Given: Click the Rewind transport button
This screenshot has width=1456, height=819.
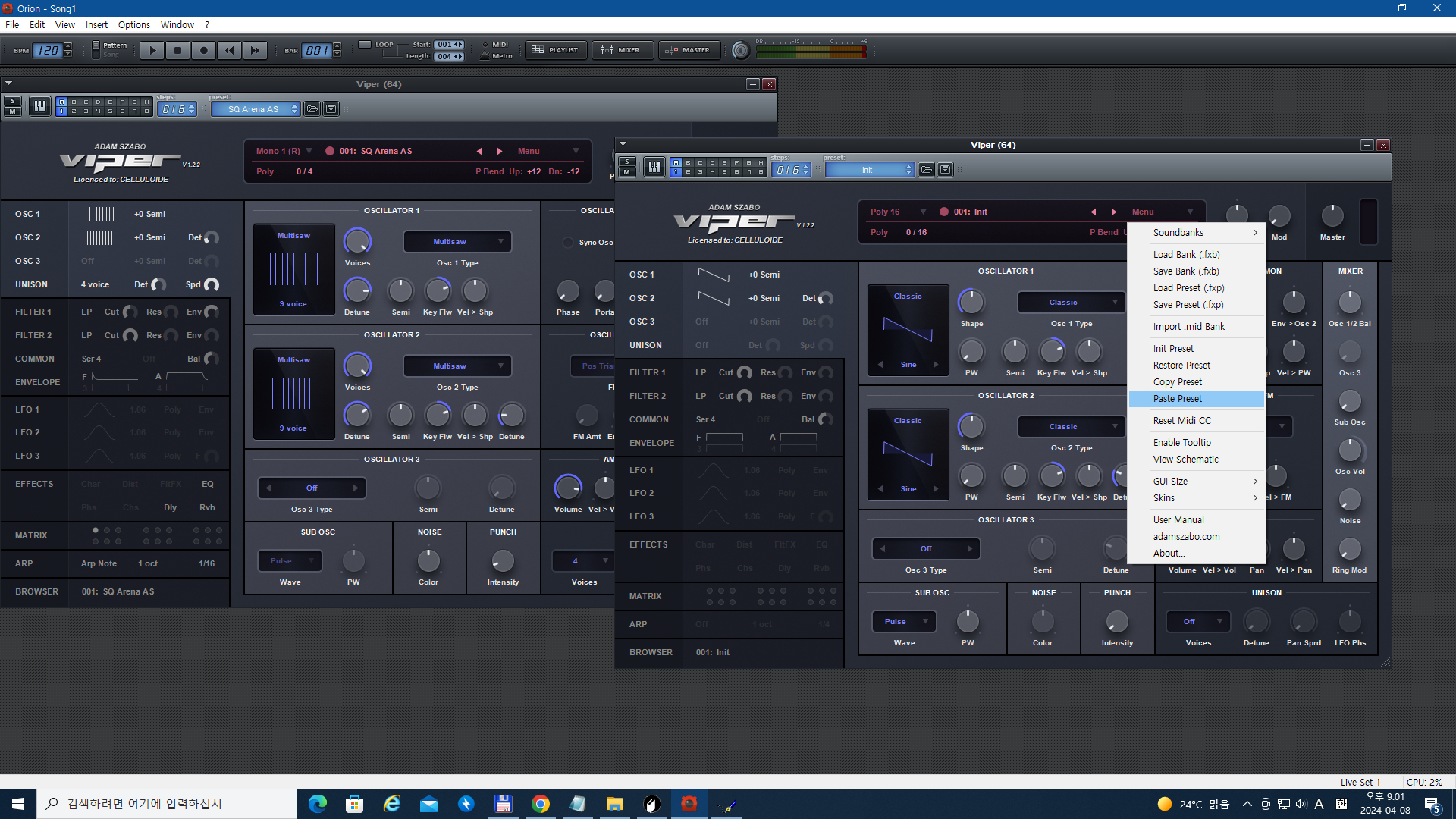Looking at the screenshot, I should tap(229, 50).
